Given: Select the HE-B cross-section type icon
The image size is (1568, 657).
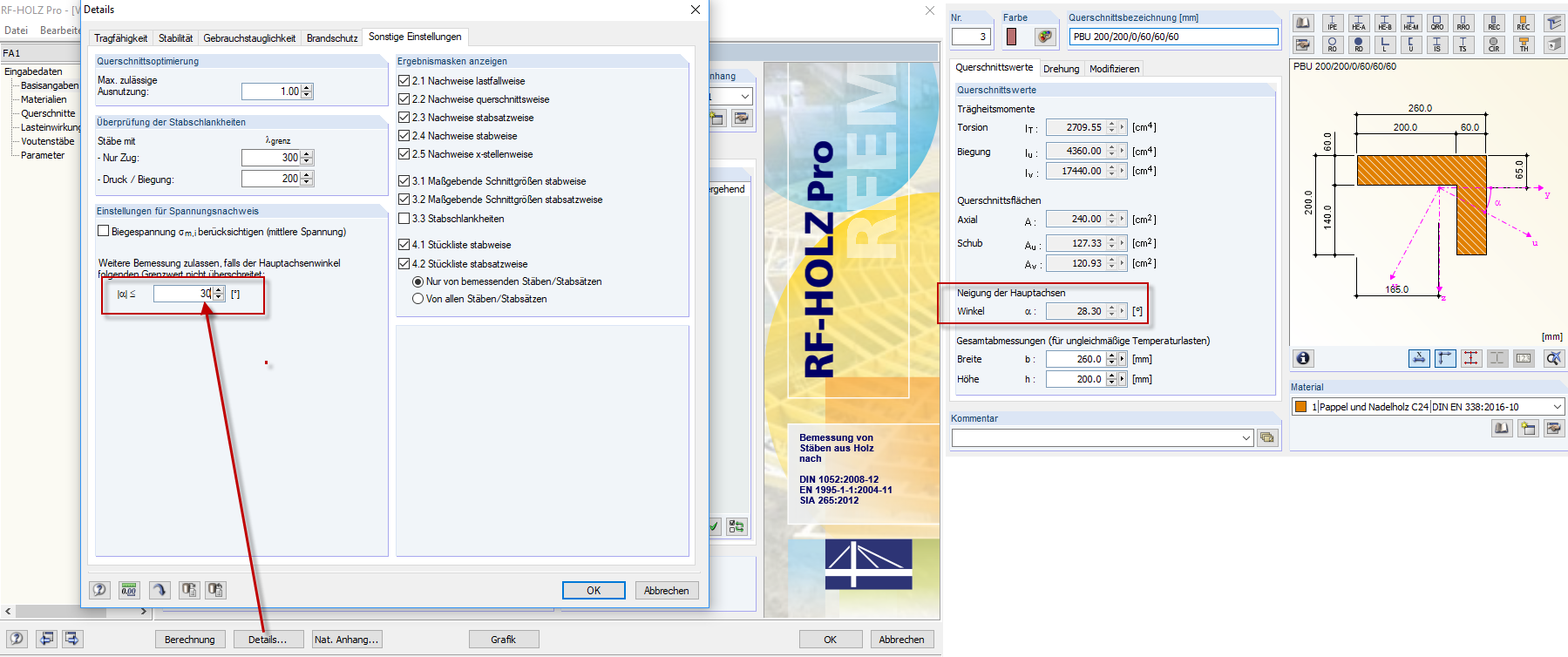Looking at the screenshot, I should (x=1385, y=24).
